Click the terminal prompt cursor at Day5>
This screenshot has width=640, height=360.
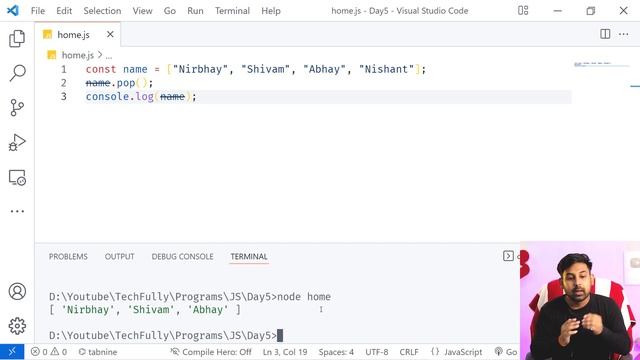(280, 335)
